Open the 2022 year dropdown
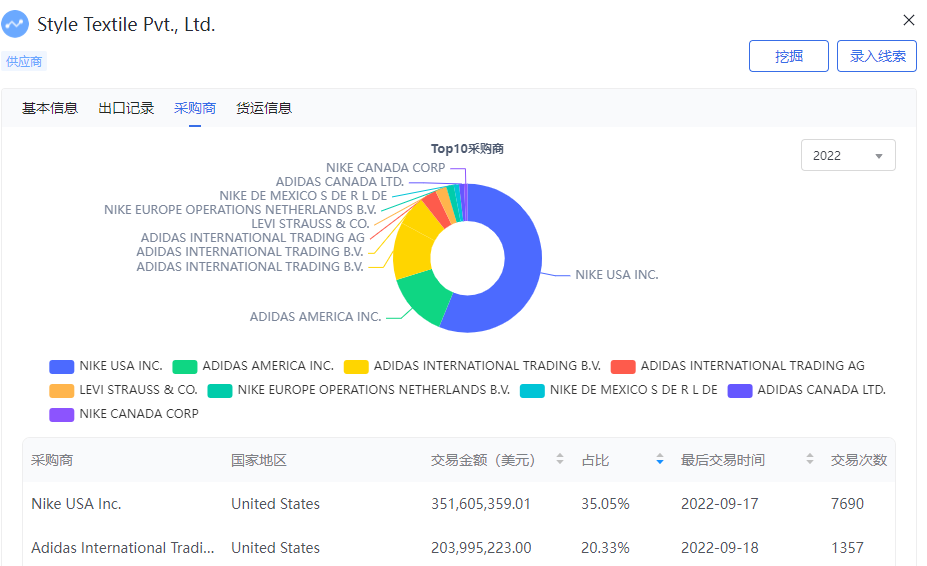Screen dimensions: 927x566 [x=848, y=156]
